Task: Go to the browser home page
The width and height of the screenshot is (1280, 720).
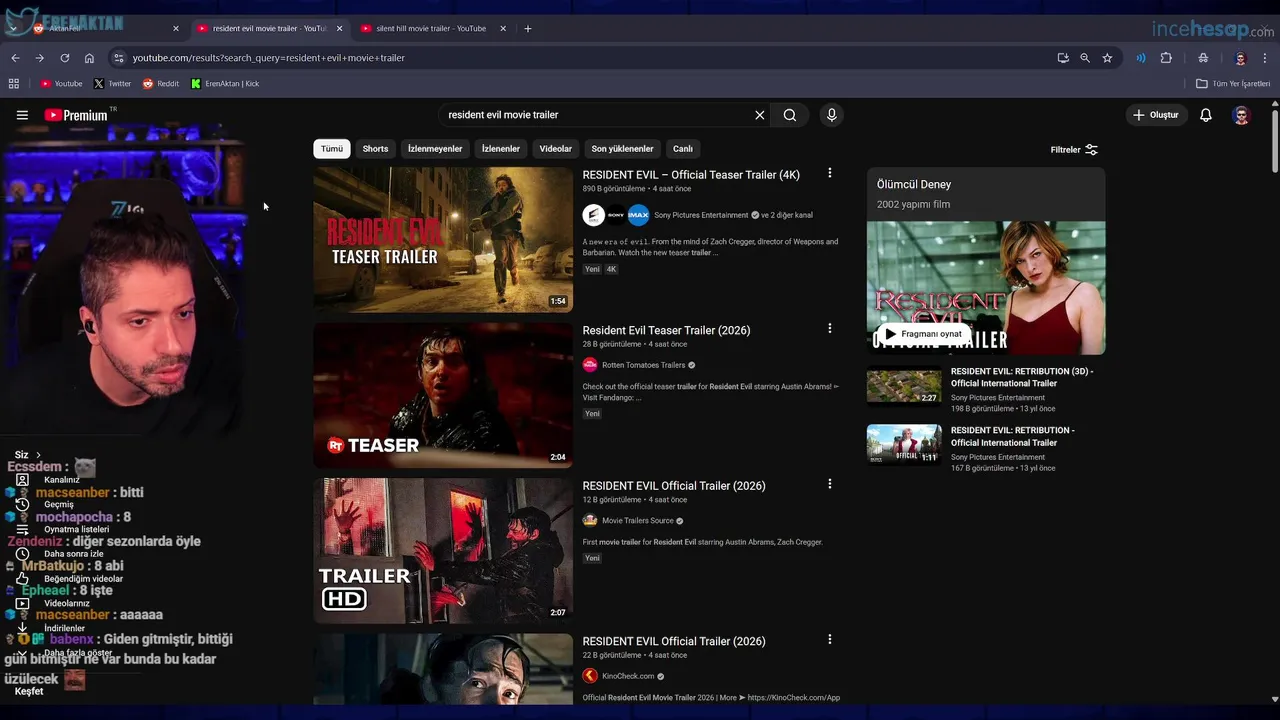Action: coord(89,58)
